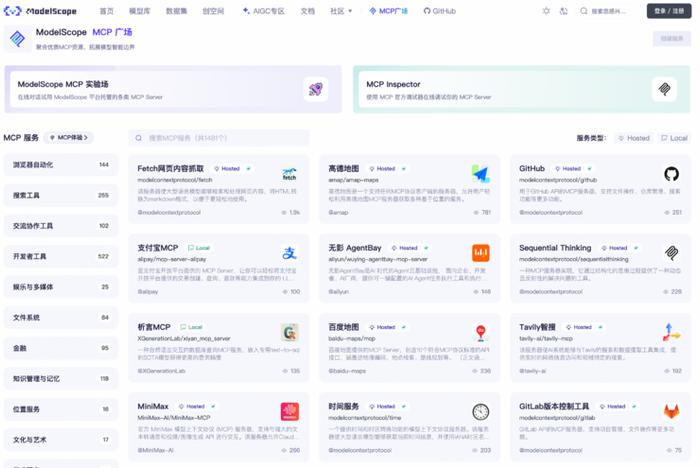Open the ModelScope MCP 实验场 banner
This screenshot has height=468, width=700.
tap(173, 89)
